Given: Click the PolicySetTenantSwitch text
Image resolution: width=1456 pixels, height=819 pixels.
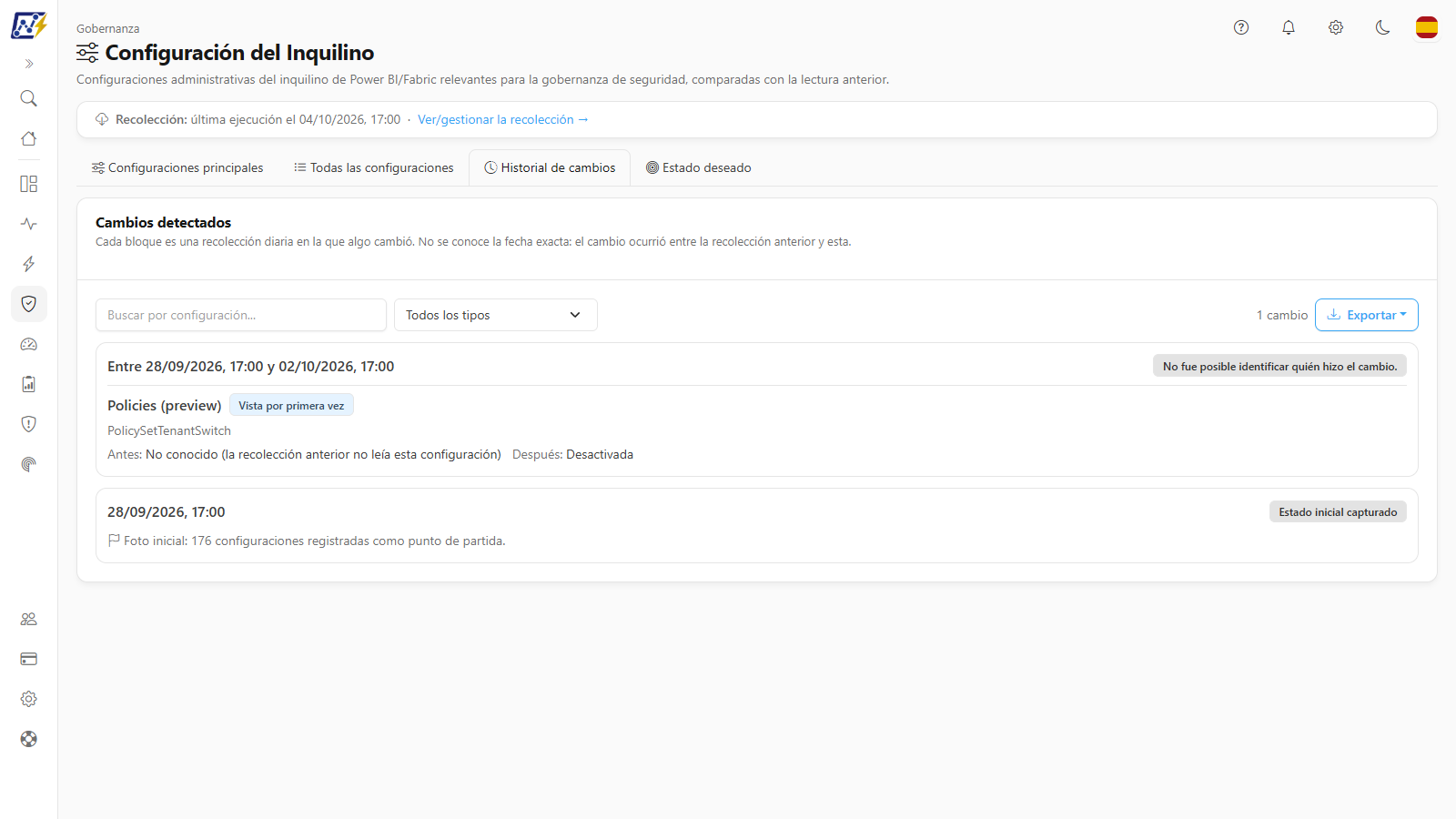Looking at the screenshot, I should tap(169, 430).
